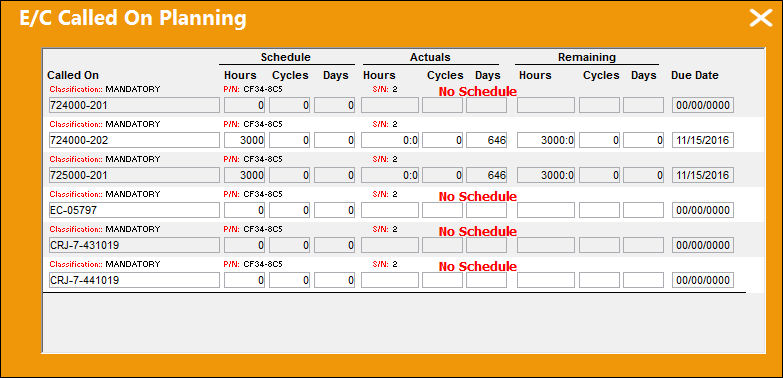The image size is (783, 378).
Task: Click the Called On column header
Action: click(73, 75)
